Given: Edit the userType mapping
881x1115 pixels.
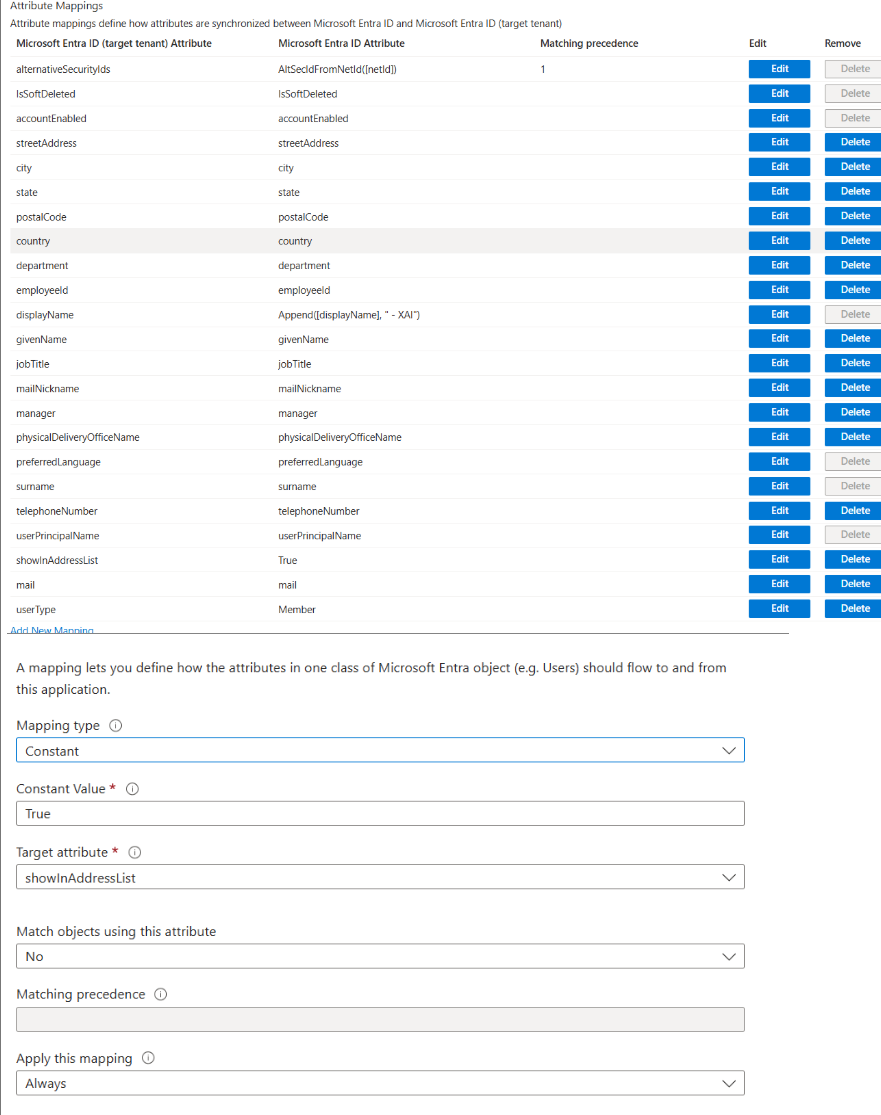Looking at the screenshot, I should 779,609.
